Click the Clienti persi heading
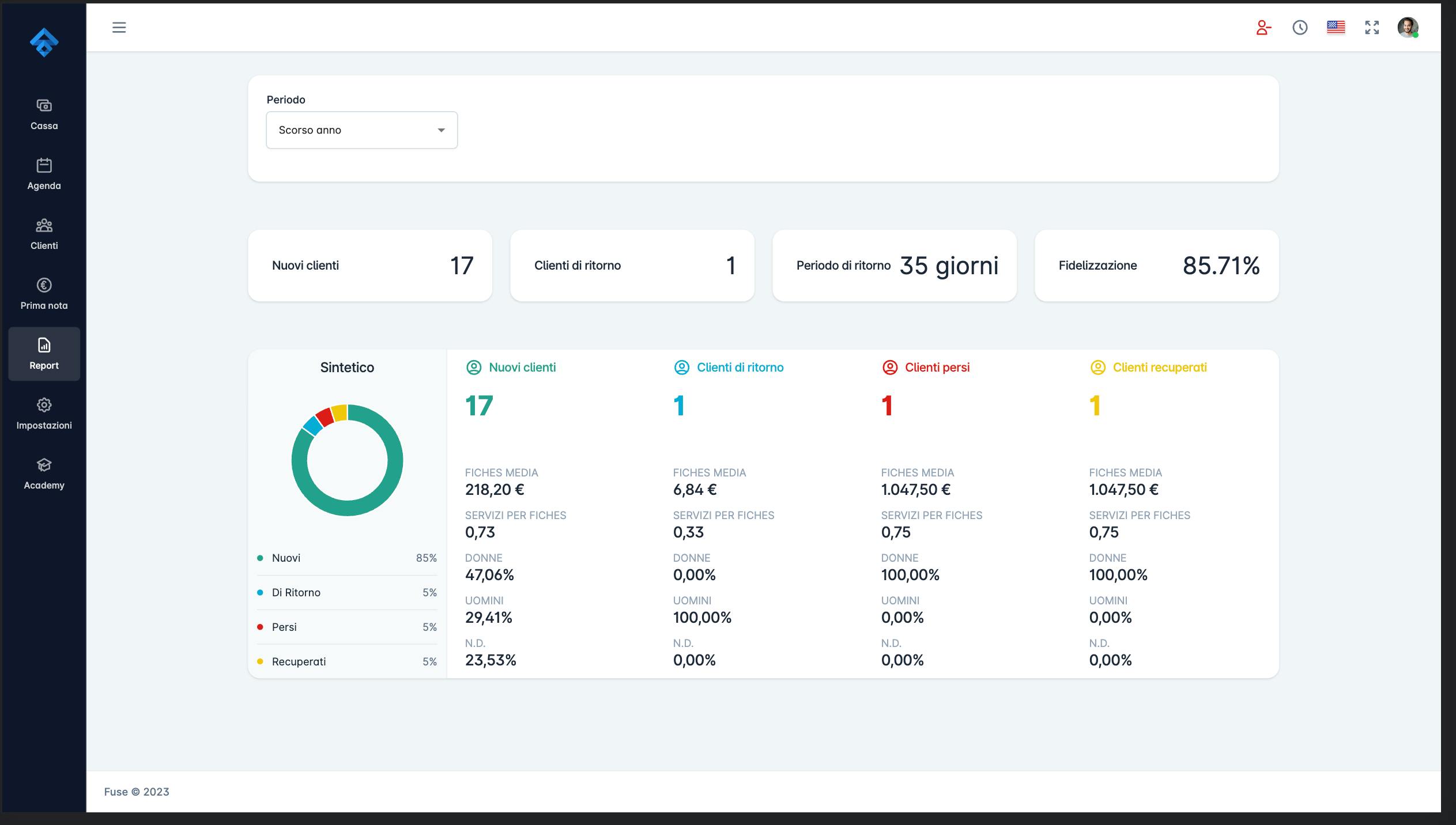This screenshot has width=1456, height=825. coord(937,368)
